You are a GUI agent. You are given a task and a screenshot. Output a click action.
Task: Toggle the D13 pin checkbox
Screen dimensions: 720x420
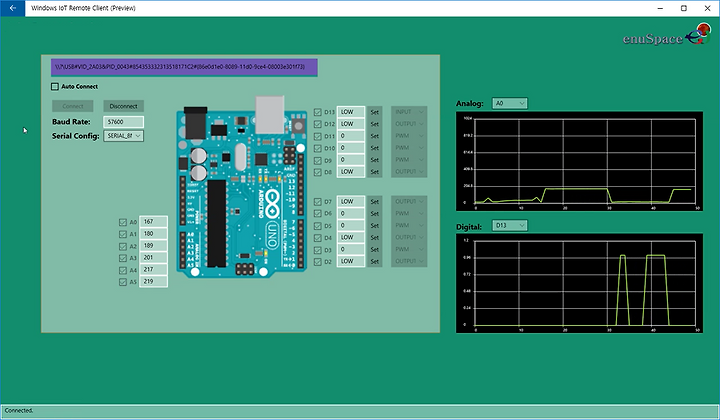(317, 112)
